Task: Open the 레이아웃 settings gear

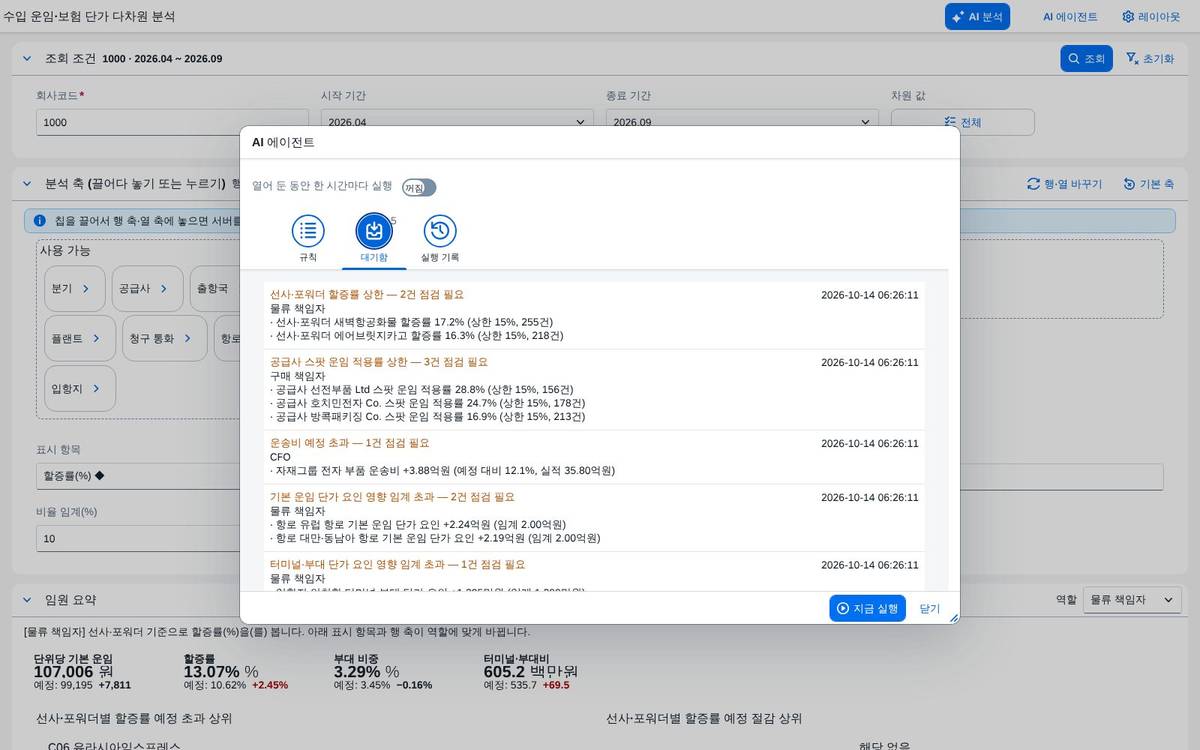Action: [1128, 16]
